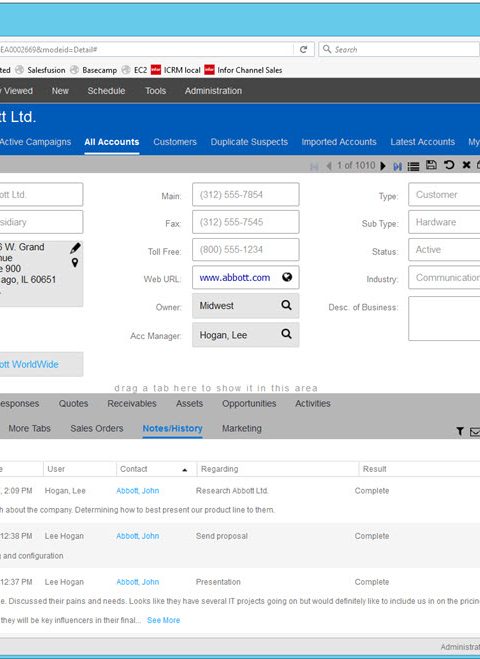Open the Status dropdown showing Active
The width and height of the screenshot is (480, 659).
(x=444, y=250)
